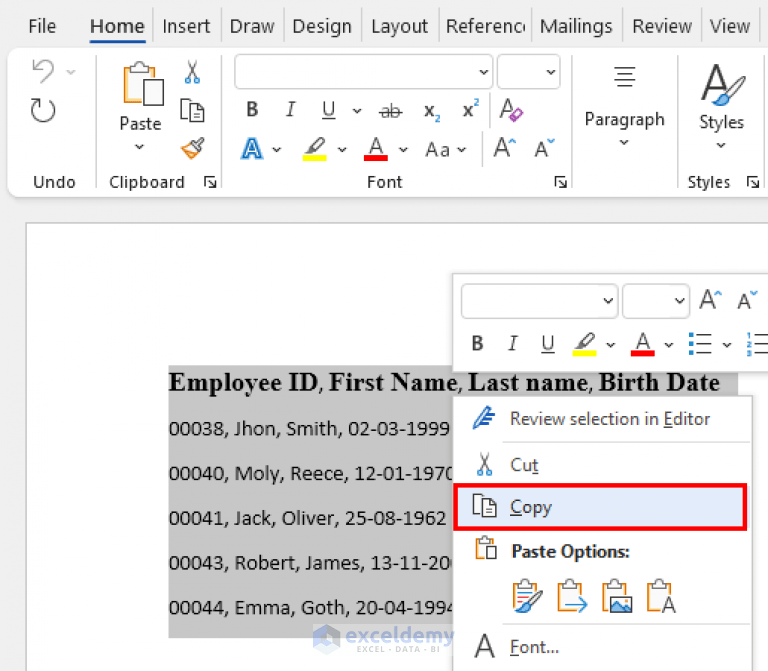Screen dimensions: 768x671
Task: Open ribbon highlight color dropdown arrow
Action: 342,149
